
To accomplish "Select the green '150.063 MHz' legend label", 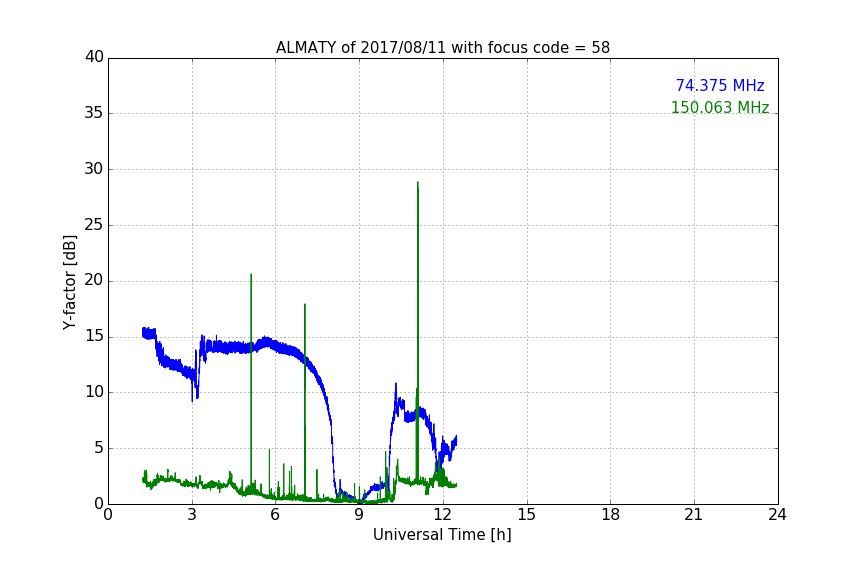I will (x=720, y=107).
